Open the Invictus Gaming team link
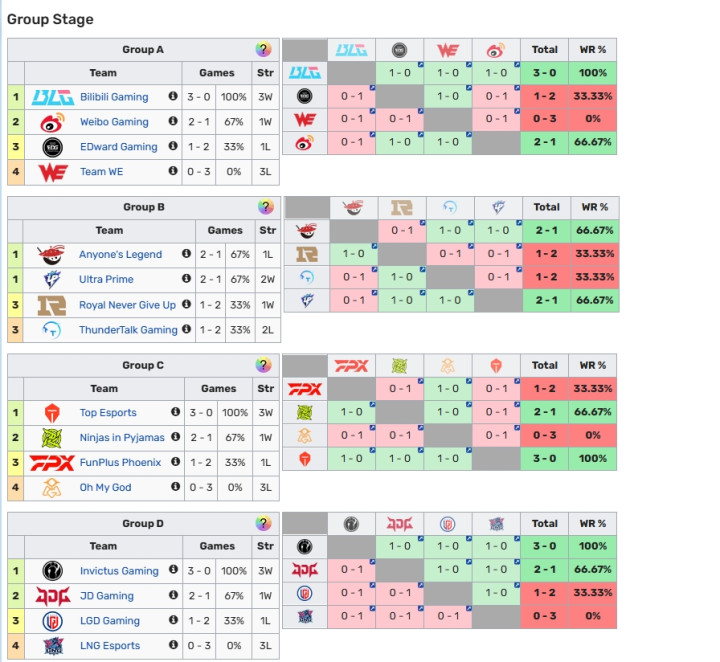The image size is (720, 662). click(x=119, y=571)
